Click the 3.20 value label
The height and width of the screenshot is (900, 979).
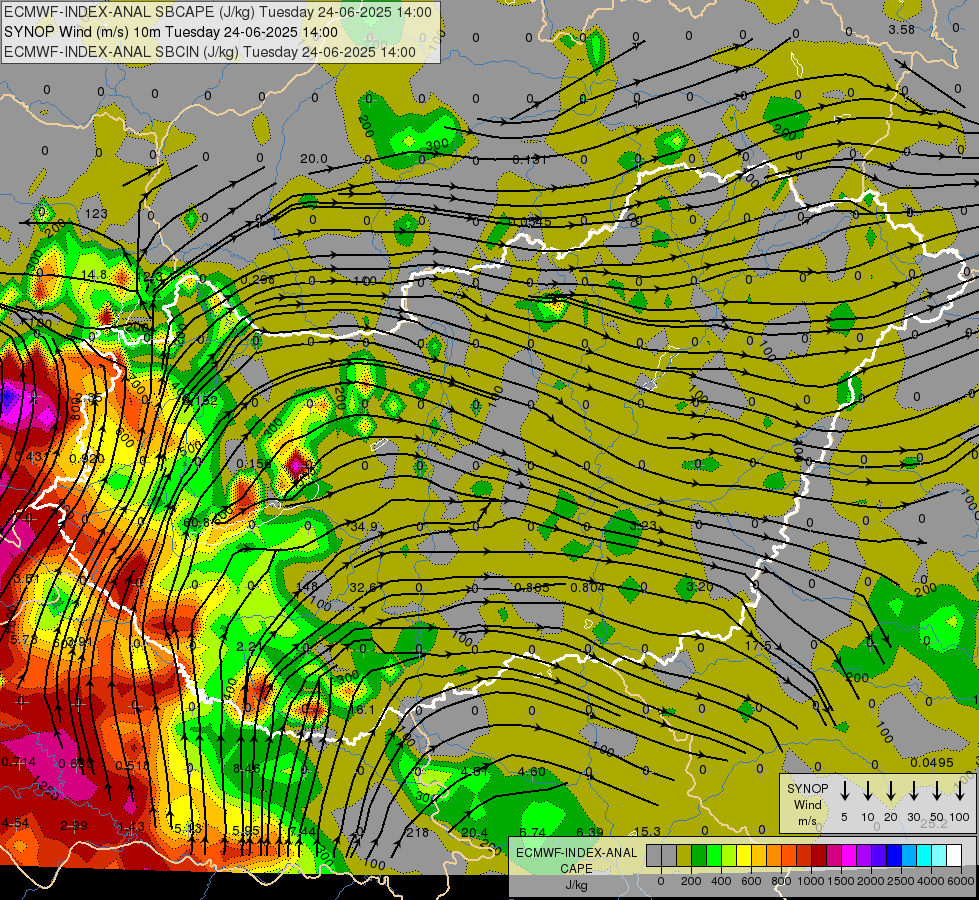coord(699,586)
